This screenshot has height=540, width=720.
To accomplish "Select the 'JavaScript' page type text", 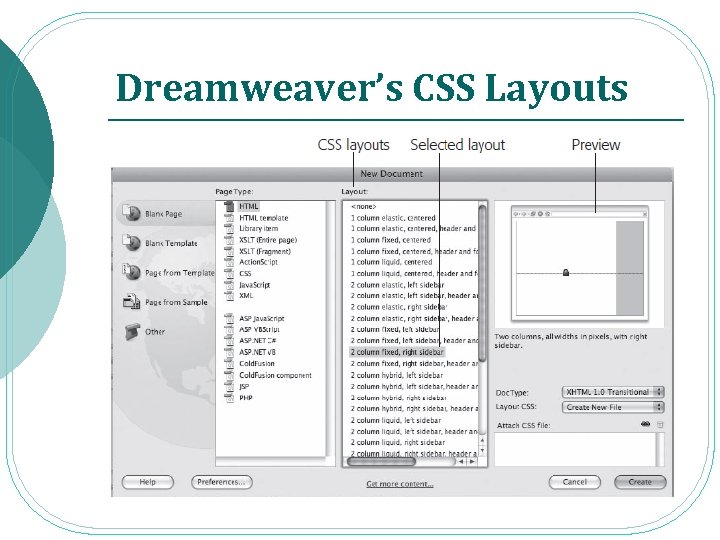I will pos(254,285).
